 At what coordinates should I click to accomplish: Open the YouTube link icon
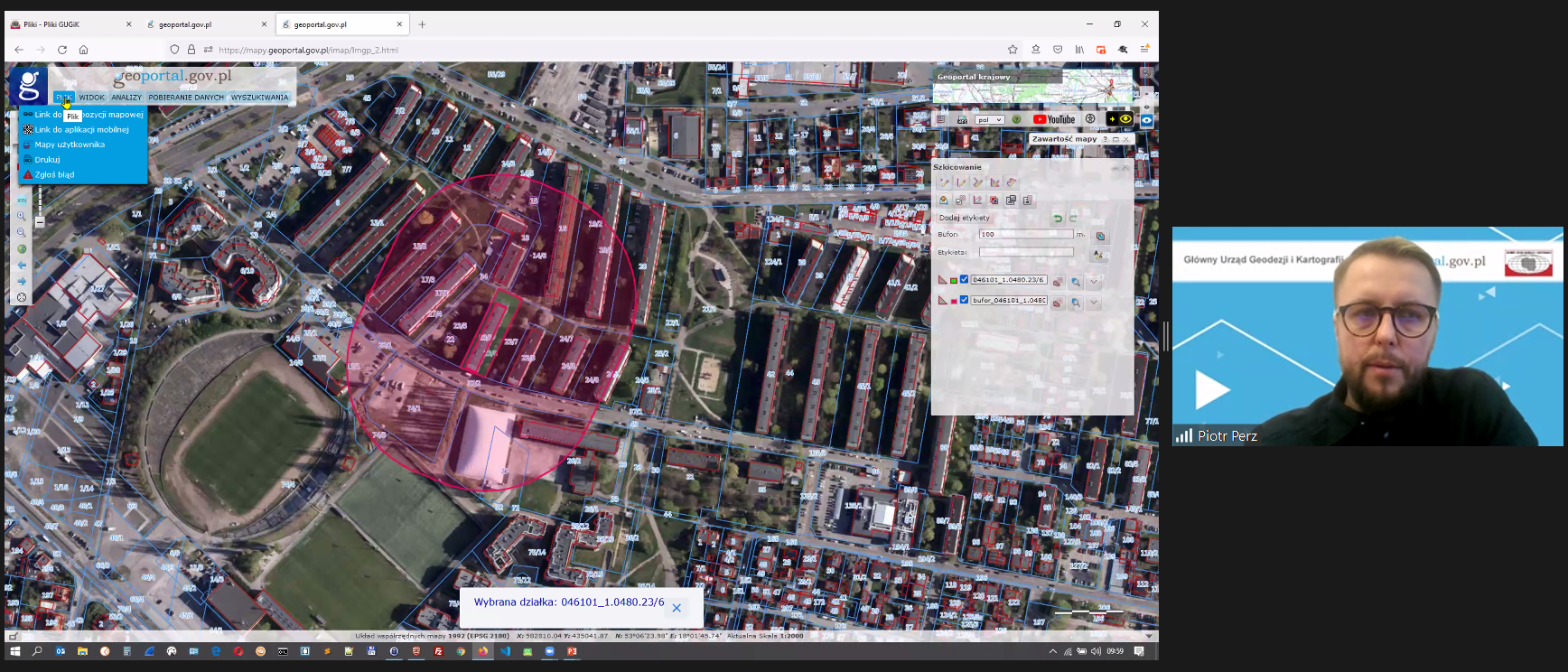click(x=1054, y=119)
